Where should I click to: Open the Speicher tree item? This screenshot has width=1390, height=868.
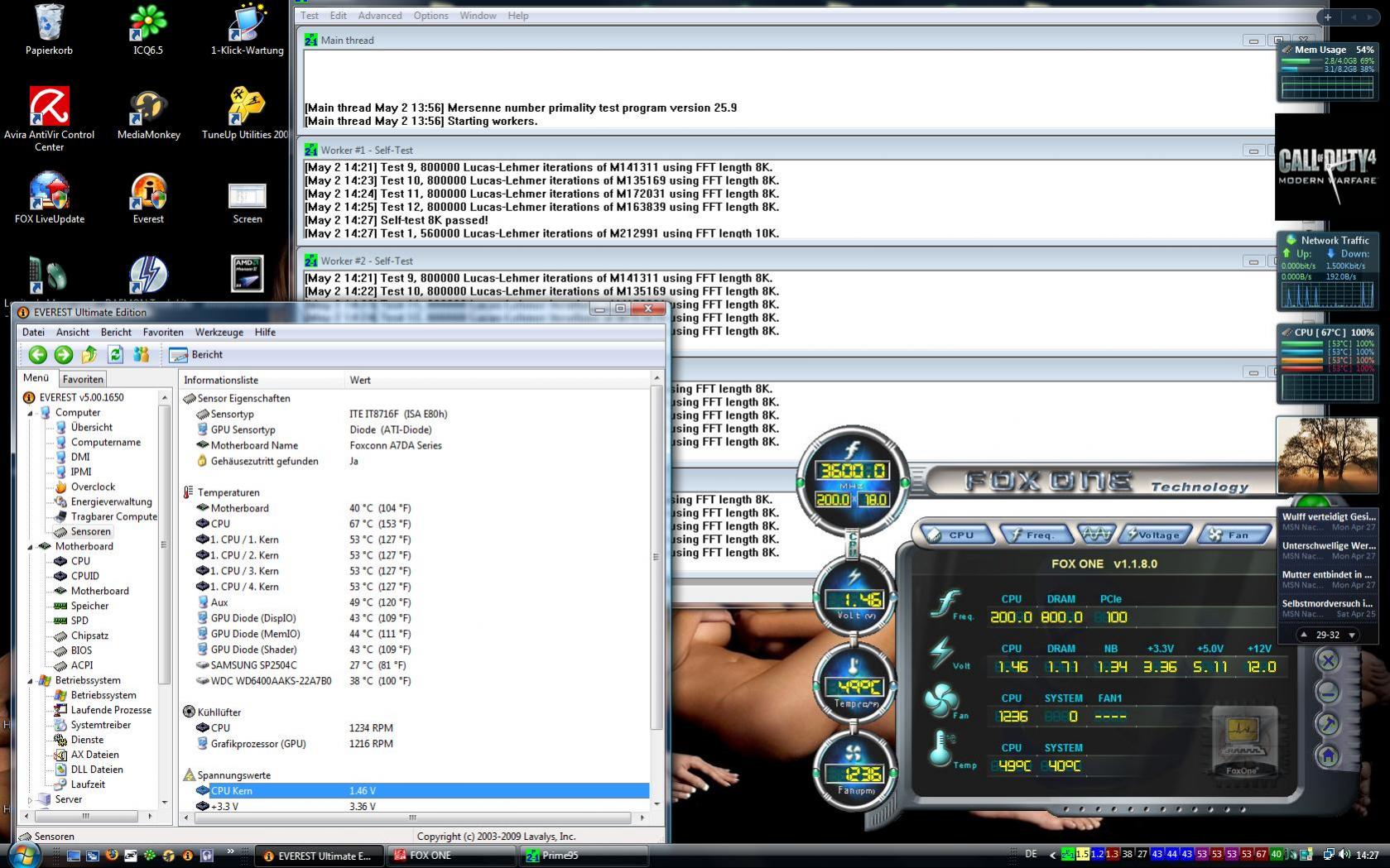(89, 606)
